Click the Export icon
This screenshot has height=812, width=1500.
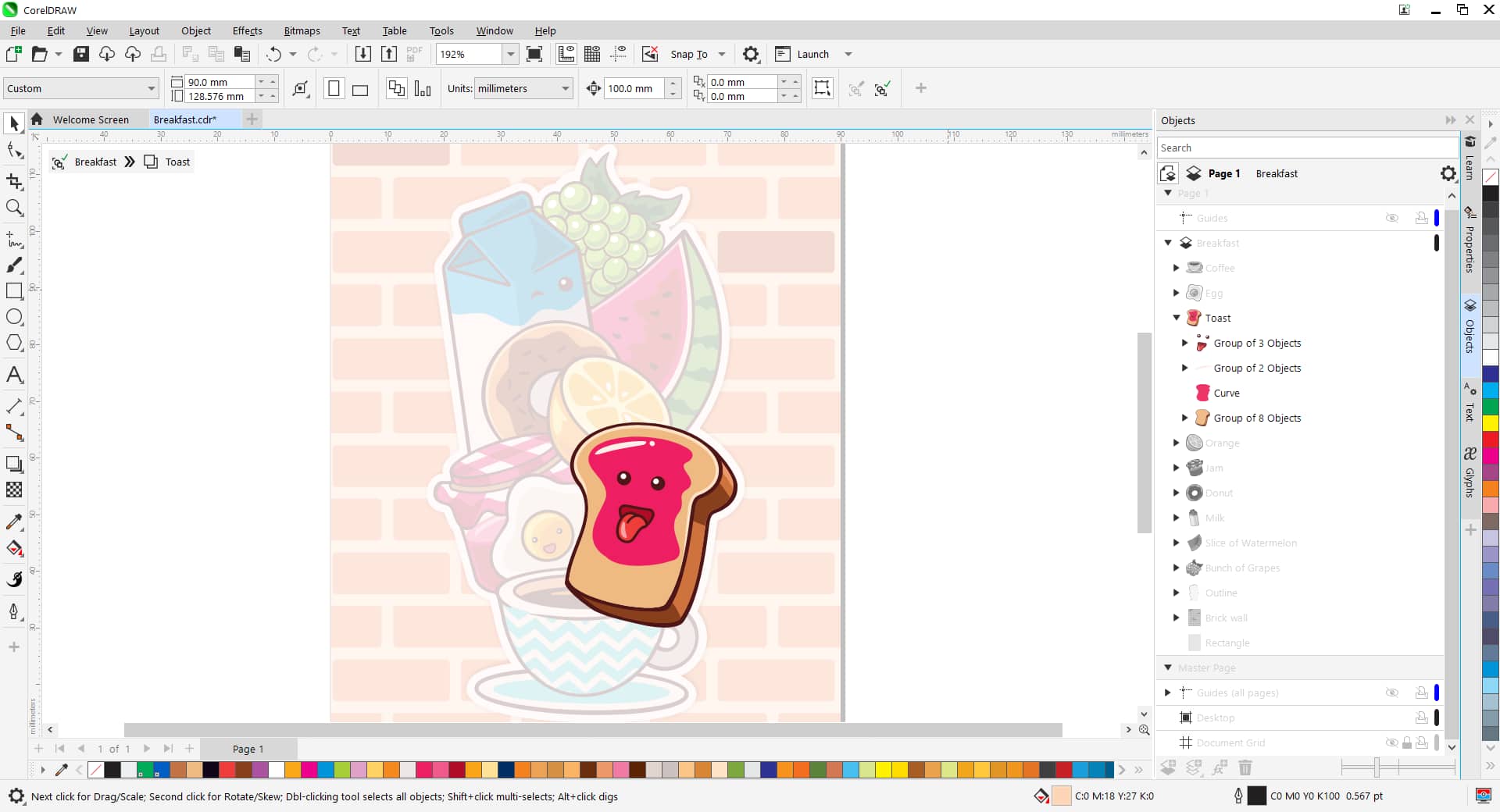coord(389,54)
